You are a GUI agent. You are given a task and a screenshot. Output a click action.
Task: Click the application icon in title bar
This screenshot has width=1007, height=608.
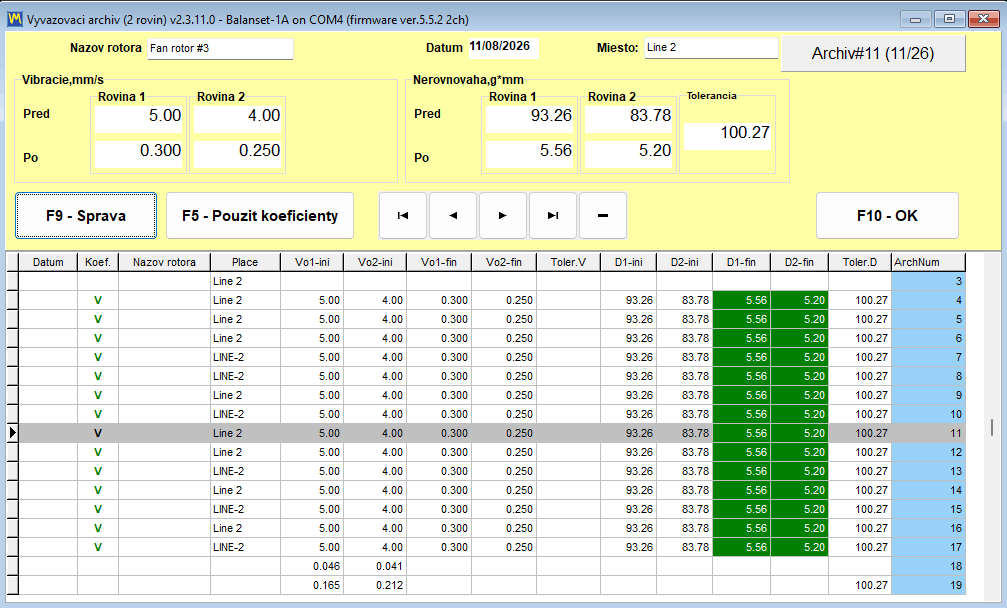(x=14, y=19)
